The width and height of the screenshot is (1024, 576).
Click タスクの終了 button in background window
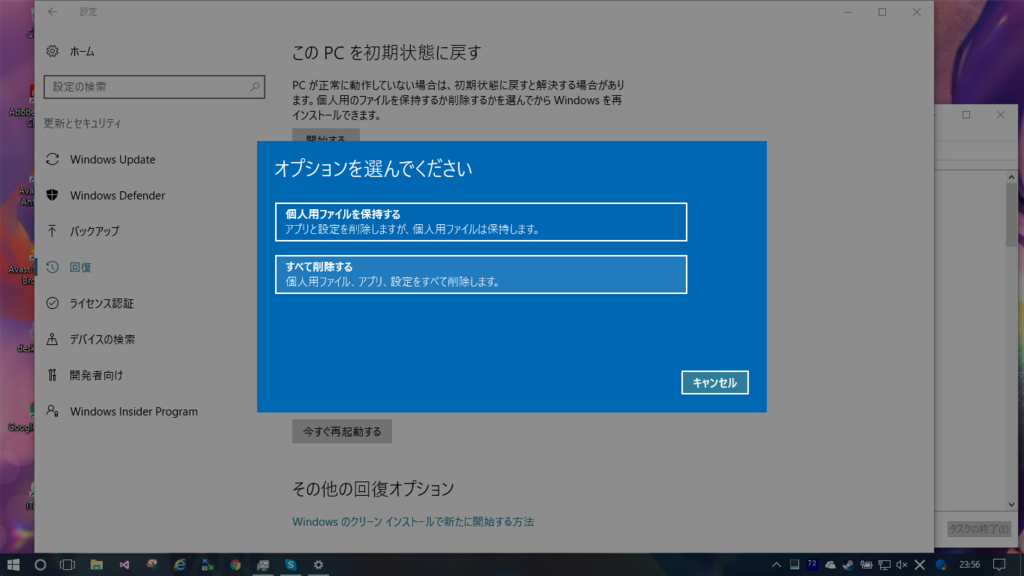[x=978, y=529]
